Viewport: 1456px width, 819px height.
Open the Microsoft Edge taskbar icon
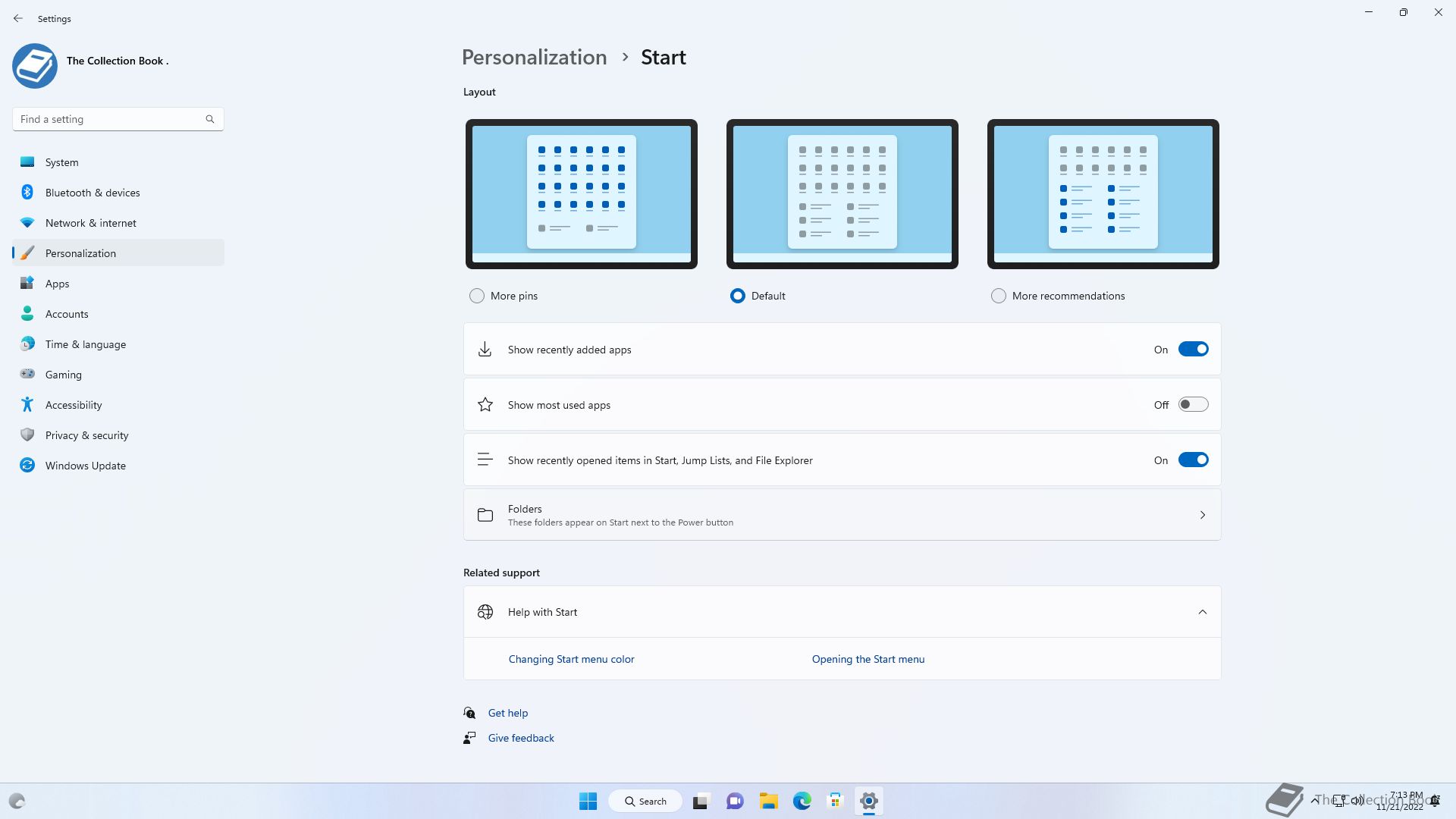pyautogui.click(x=802, y=801)
